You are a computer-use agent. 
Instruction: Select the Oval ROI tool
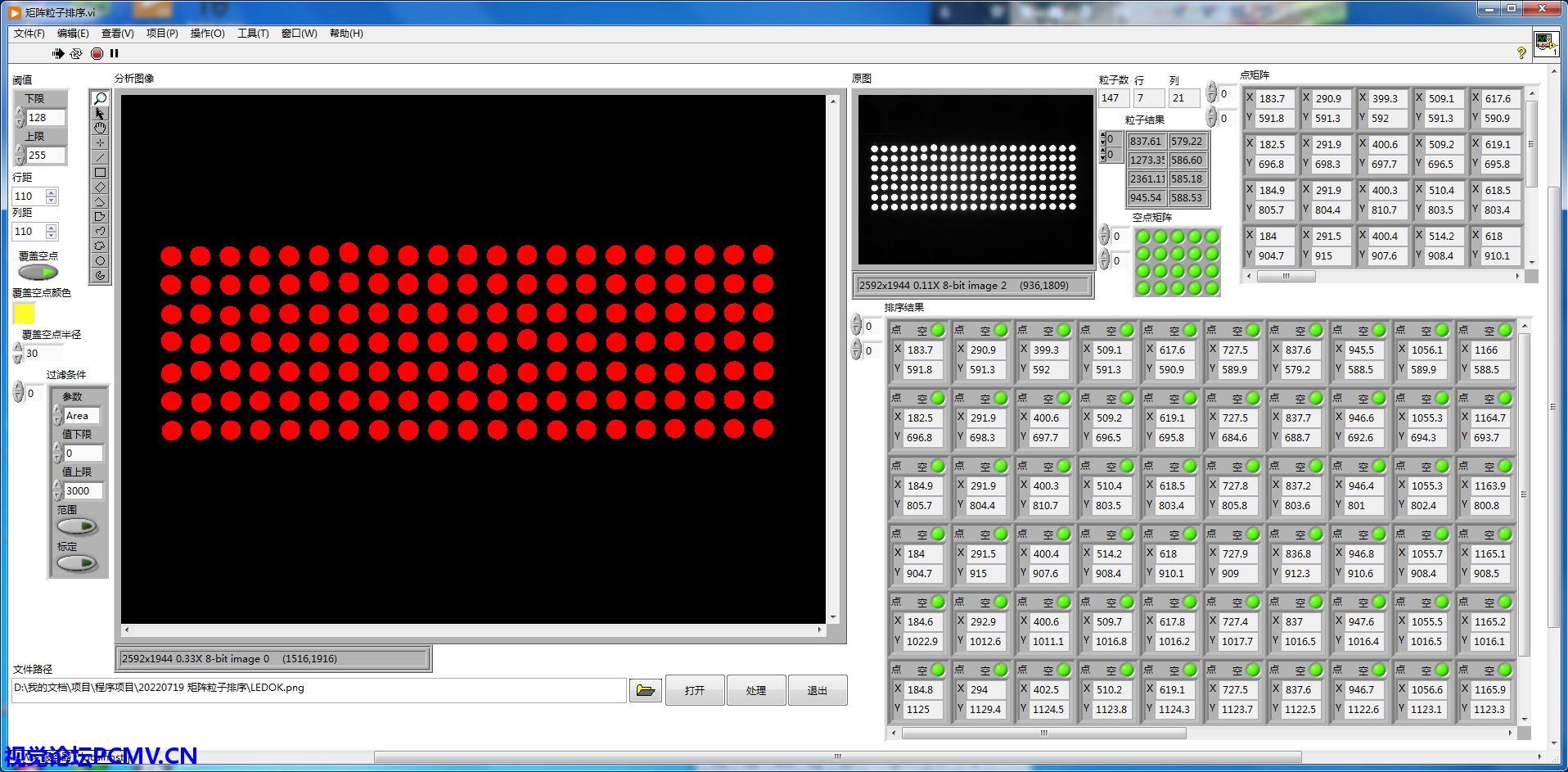tap(100, 261)
